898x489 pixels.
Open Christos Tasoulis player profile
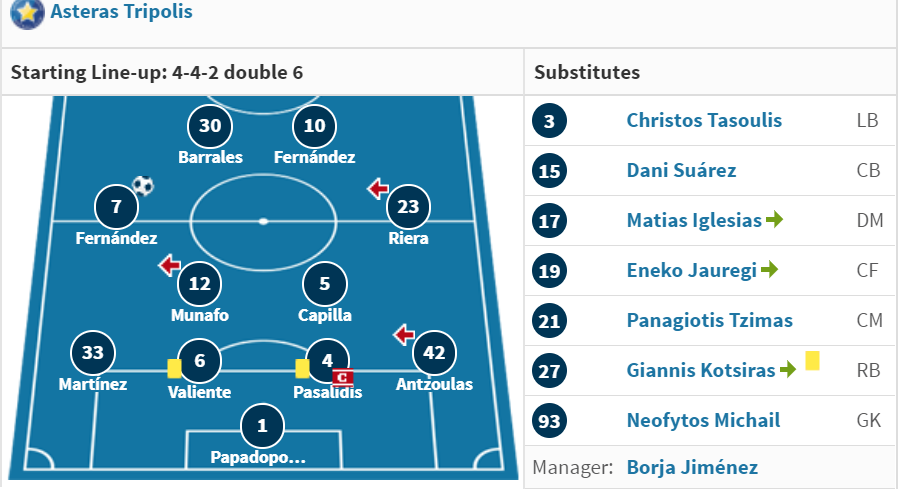click(x=704, y=120)
